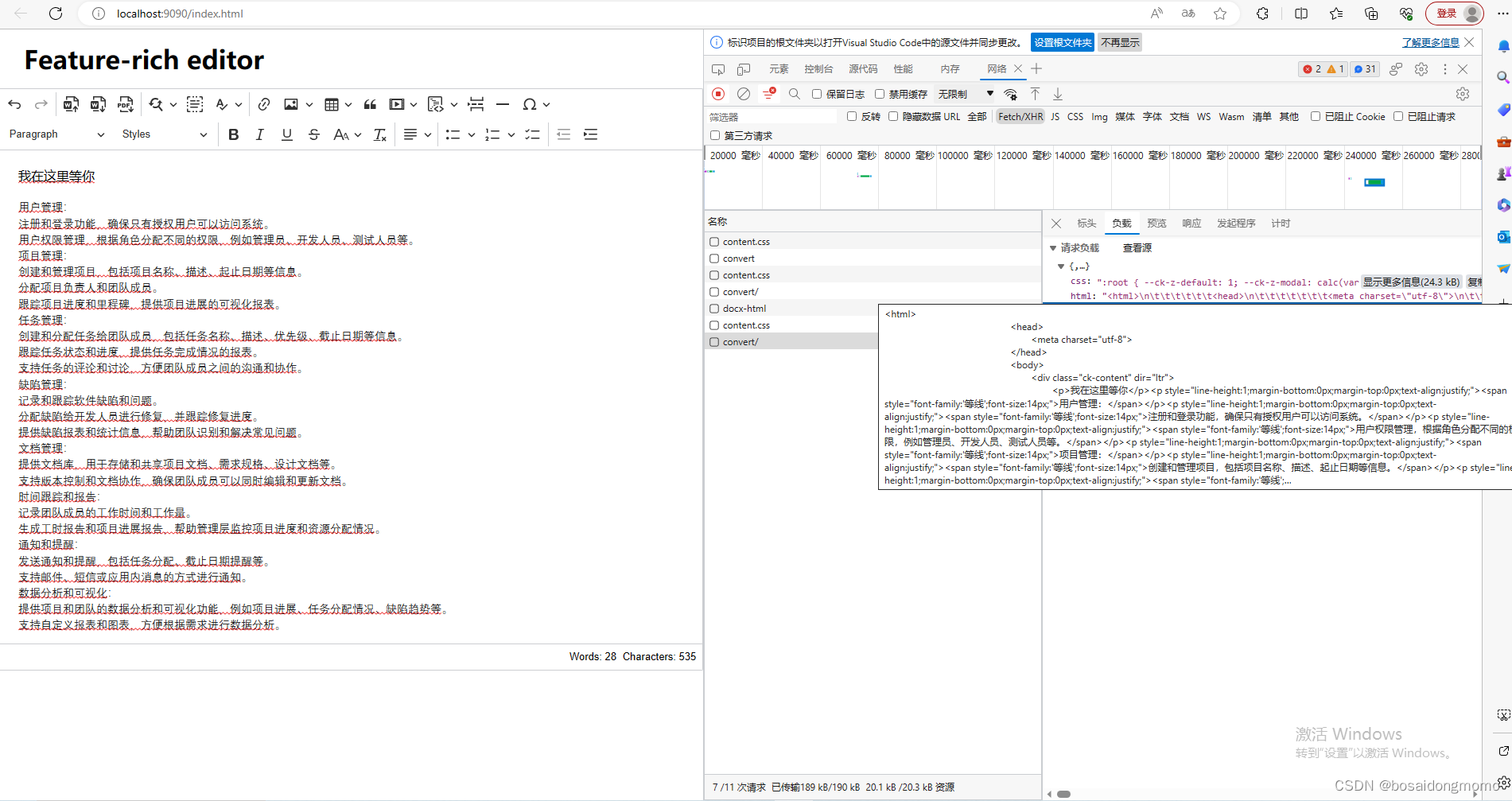1512x801 pixels.
Task: Insert a table in the editor
Action: tap(332, 104)
